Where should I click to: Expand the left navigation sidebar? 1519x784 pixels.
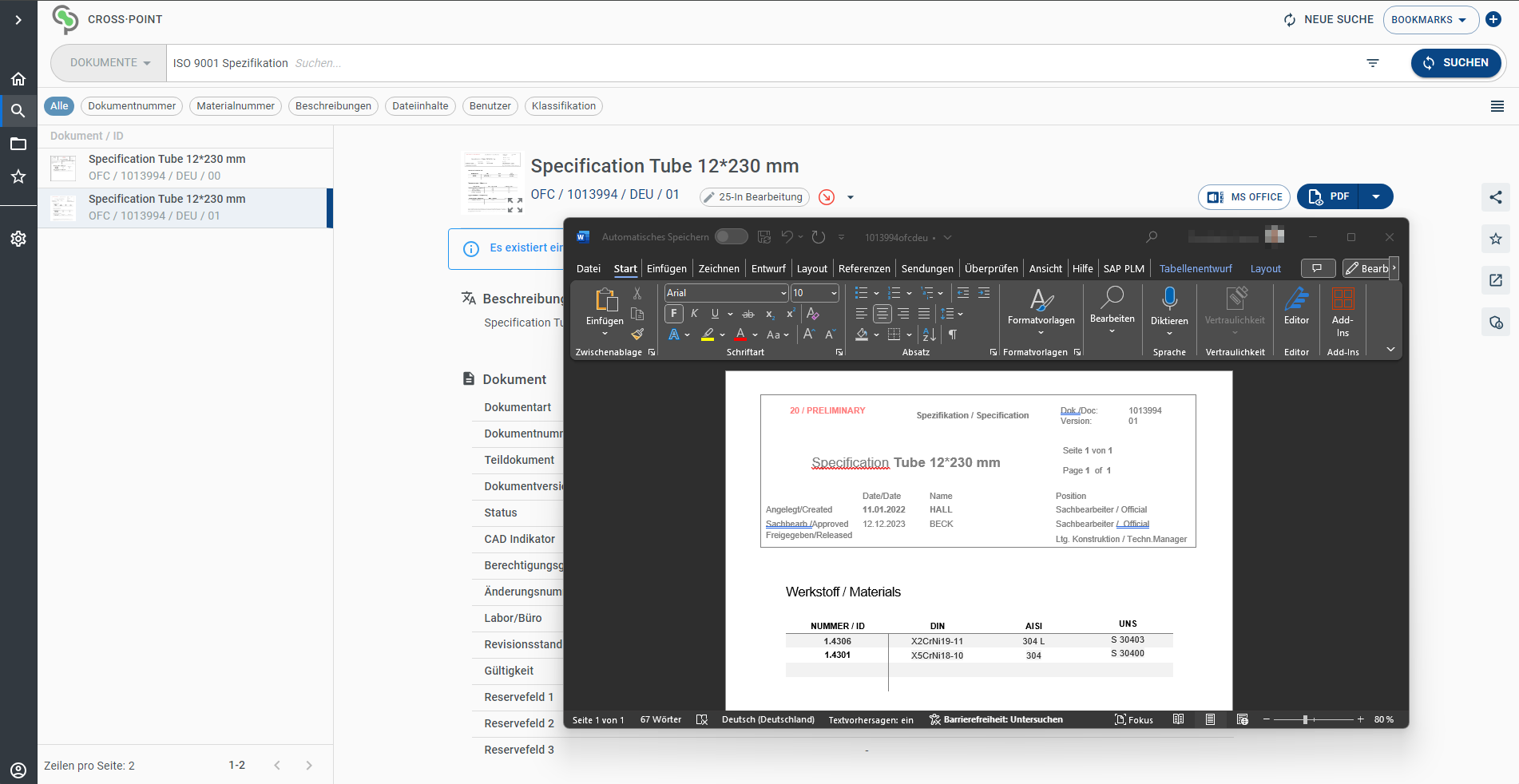(x=18, y=19)
